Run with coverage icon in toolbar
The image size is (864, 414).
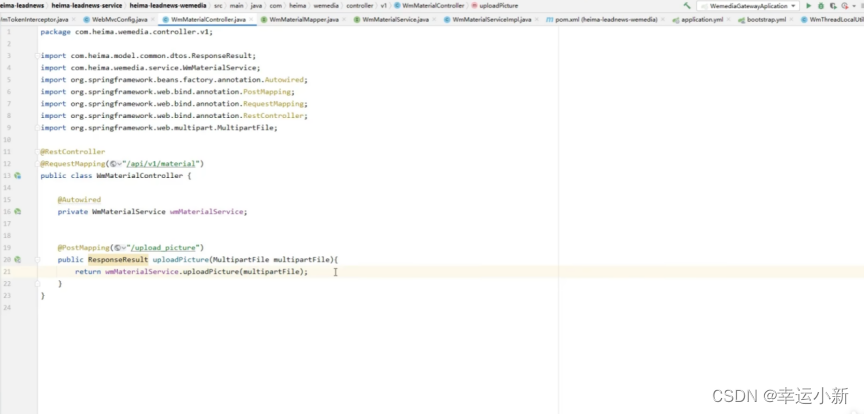(x=833, y=6)
